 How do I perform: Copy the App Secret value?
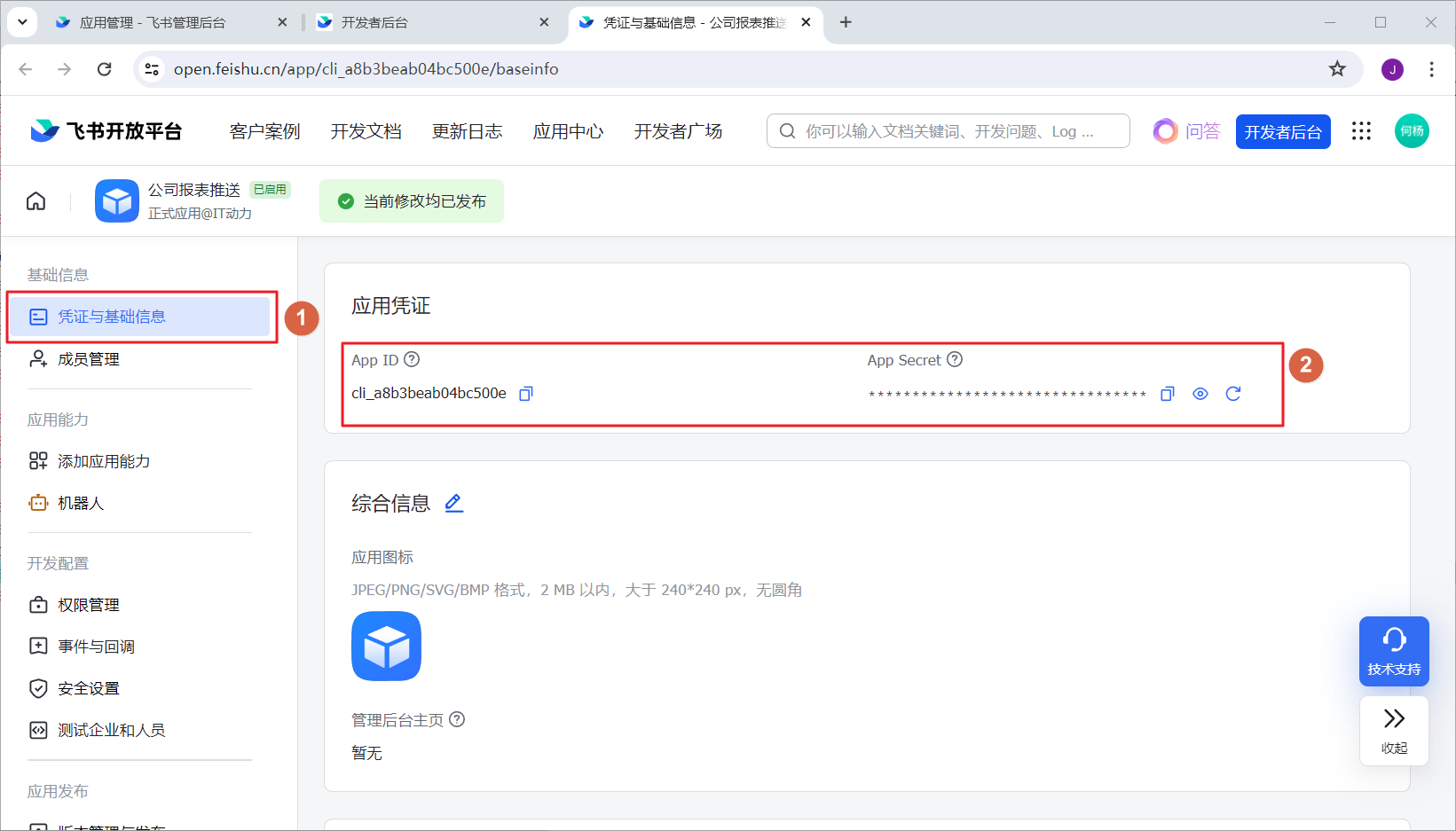(1168, 394)
